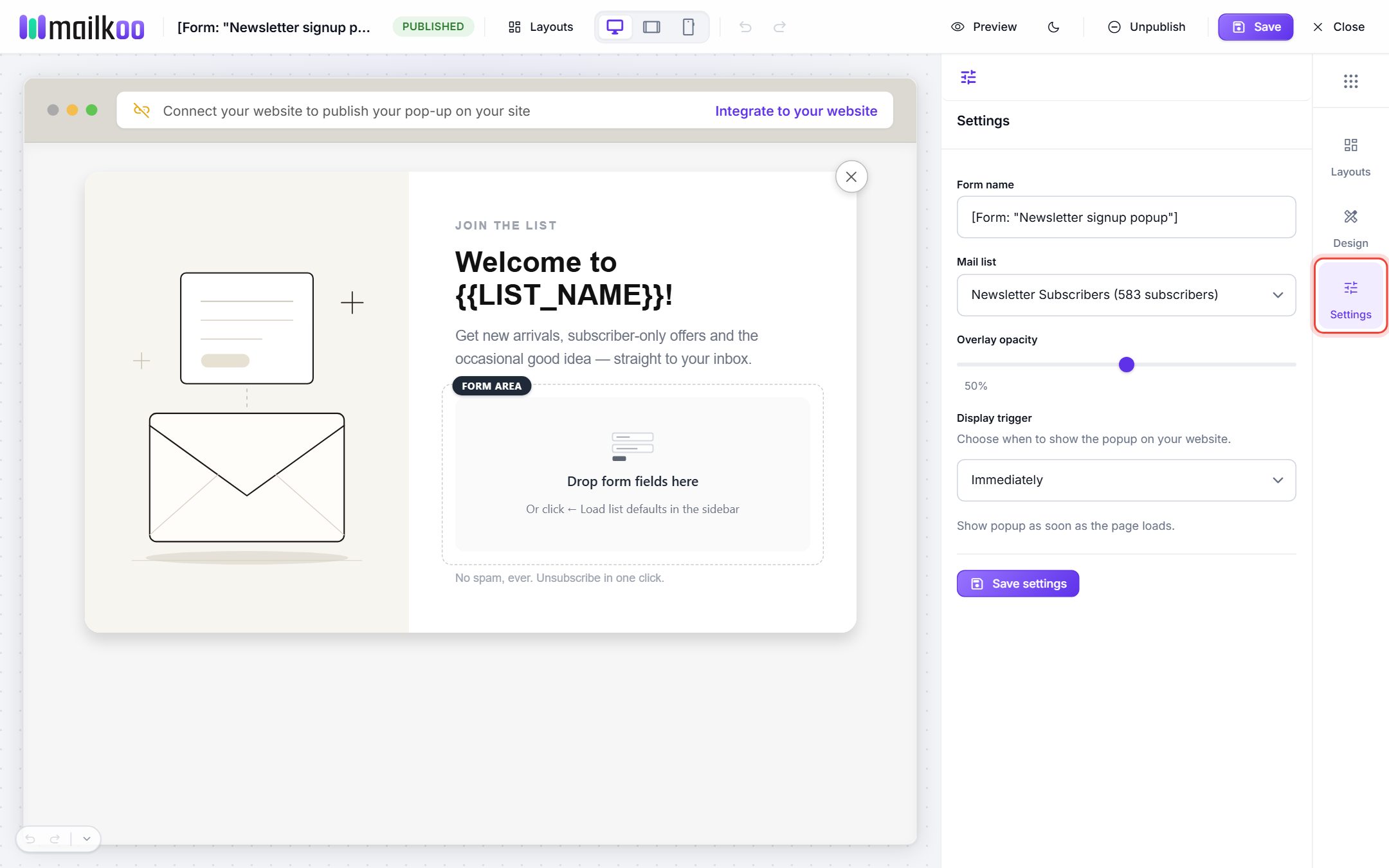Click the bottom-left undo icon

(30, 839)
